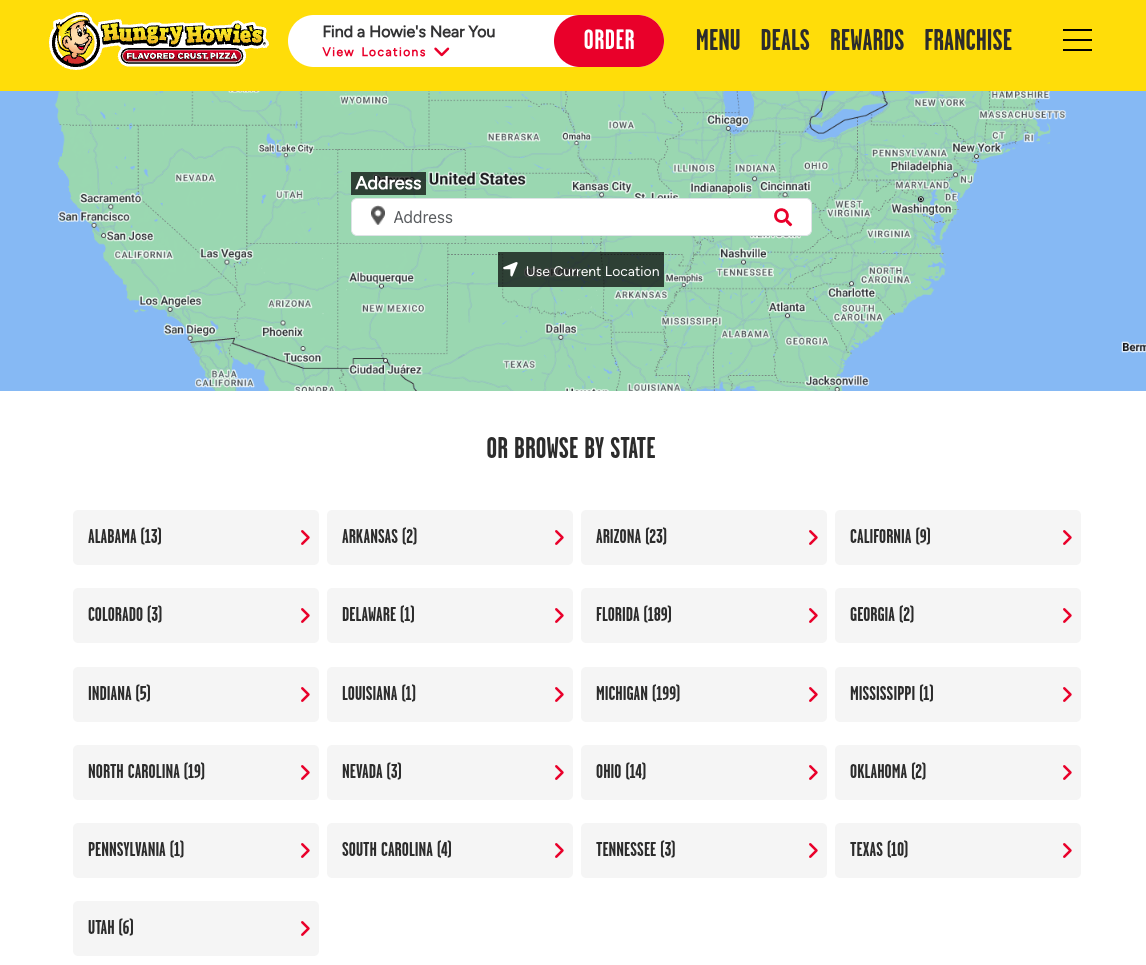
Task: Open Arkansas (2) locations
Action: 449,537
